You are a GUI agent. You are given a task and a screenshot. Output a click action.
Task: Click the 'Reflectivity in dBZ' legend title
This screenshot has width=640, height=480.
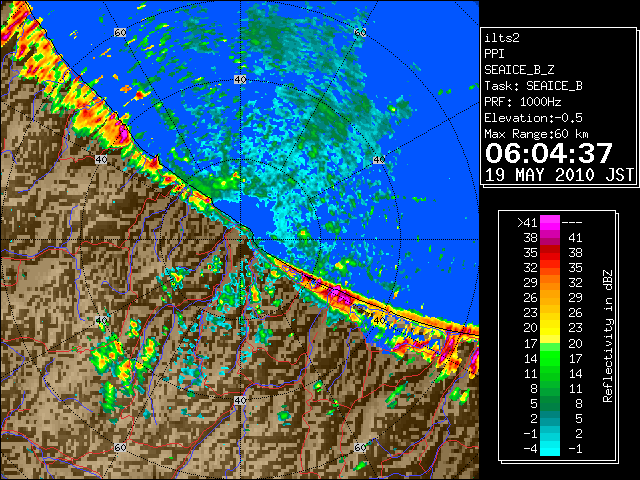pyautogui.click(x=608, y=336)
